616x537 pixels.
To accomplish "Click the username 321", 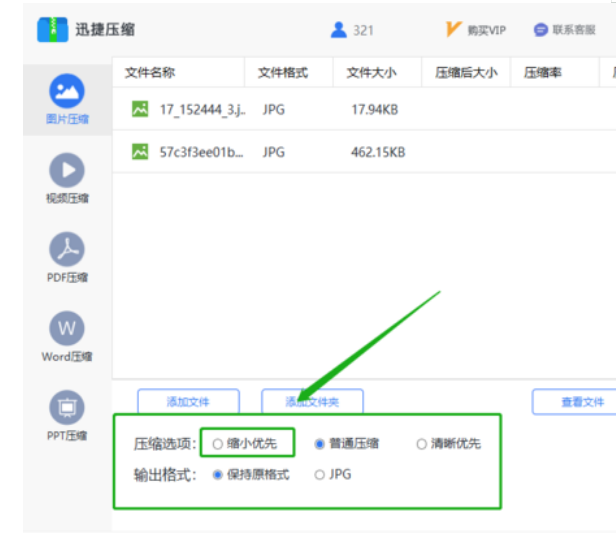I will 363,31.
